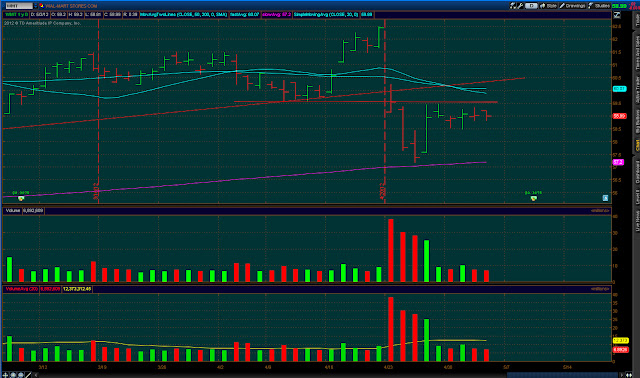640x378 pixels.
Task: Click the WMT 1 y D chart label
Action: tap(16, 15)
